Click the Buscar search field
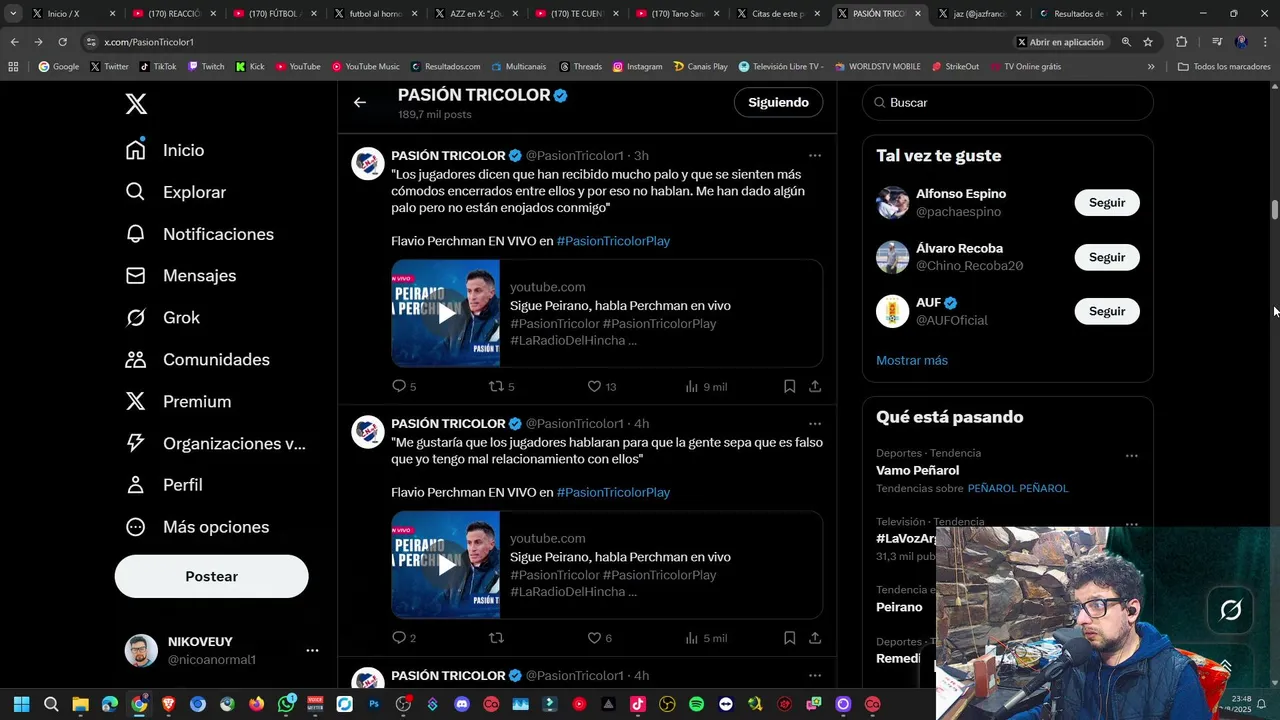Screen dimensions: 1280x720 tap(1008, 102)
